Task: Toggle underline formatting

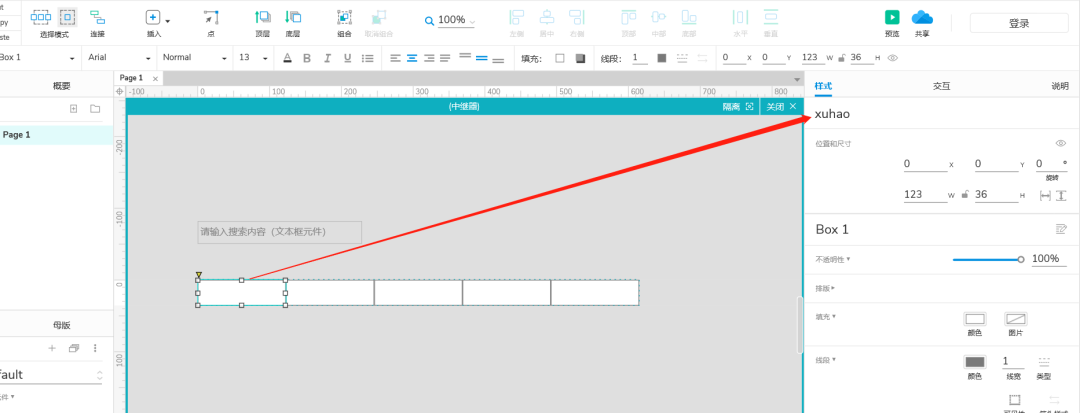Action: [348, 59]
